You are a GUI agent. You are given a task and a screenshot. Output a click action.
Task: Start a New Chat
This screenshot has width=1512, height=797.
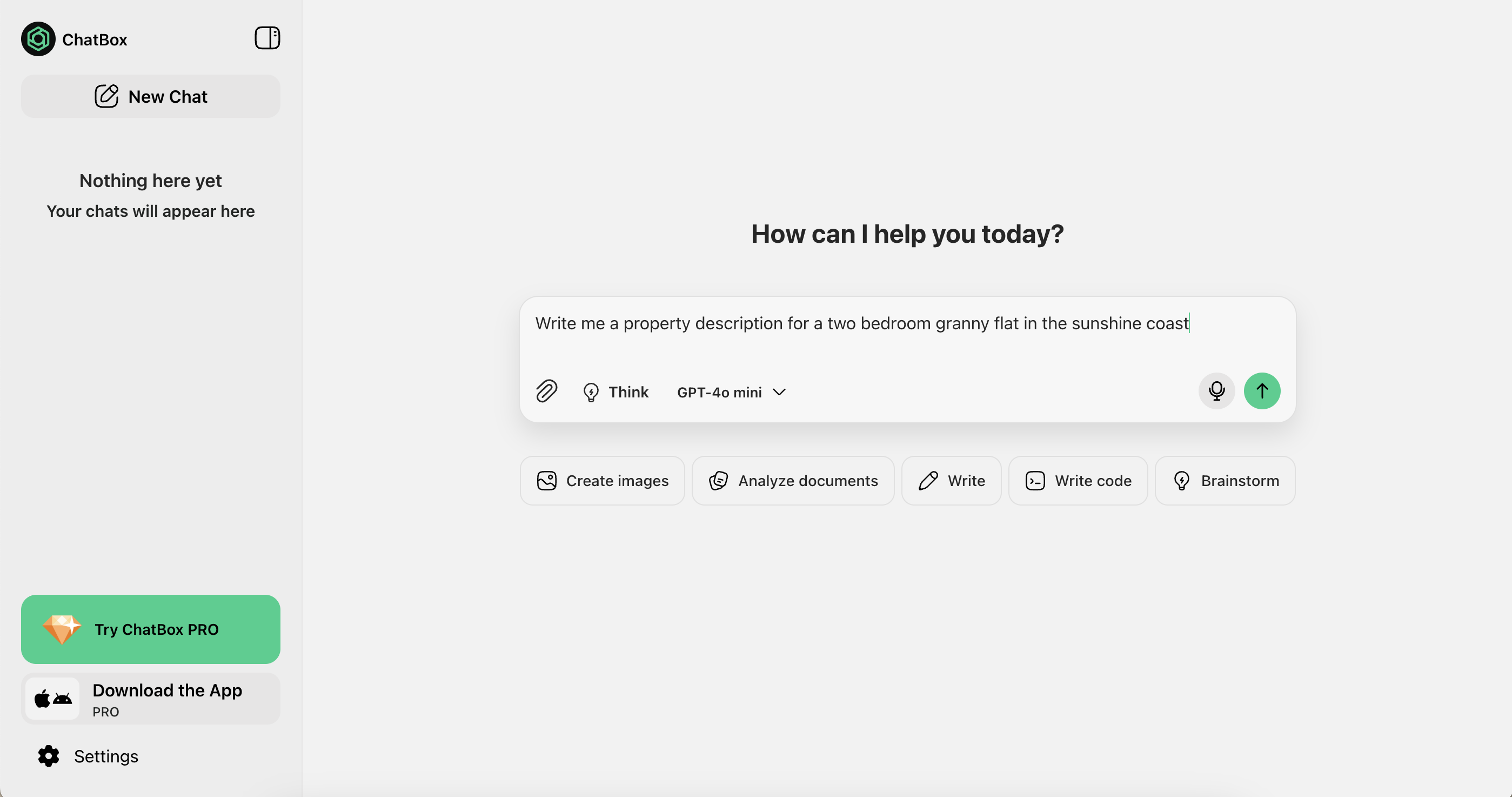(x=151, y=96)
